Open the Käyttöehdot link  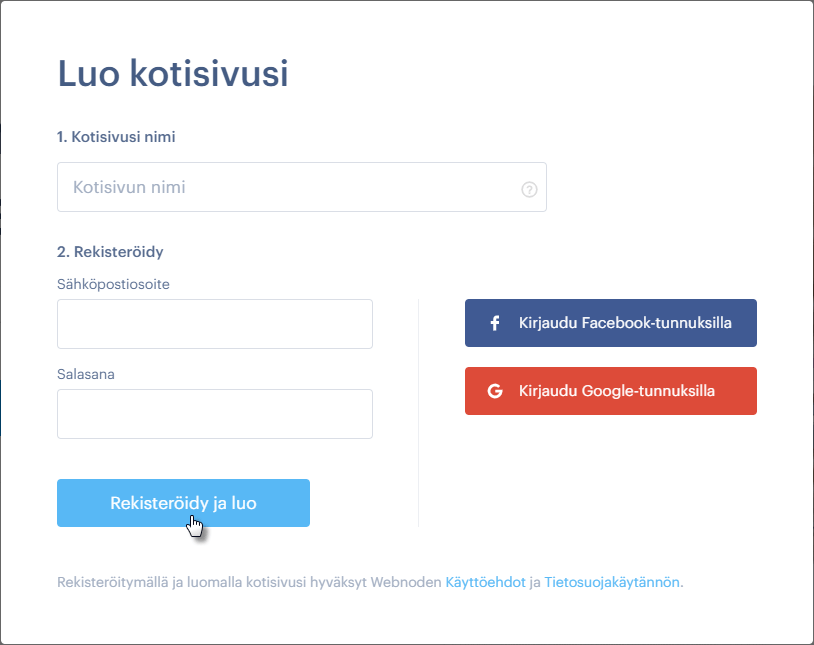(x=485, y=582)
